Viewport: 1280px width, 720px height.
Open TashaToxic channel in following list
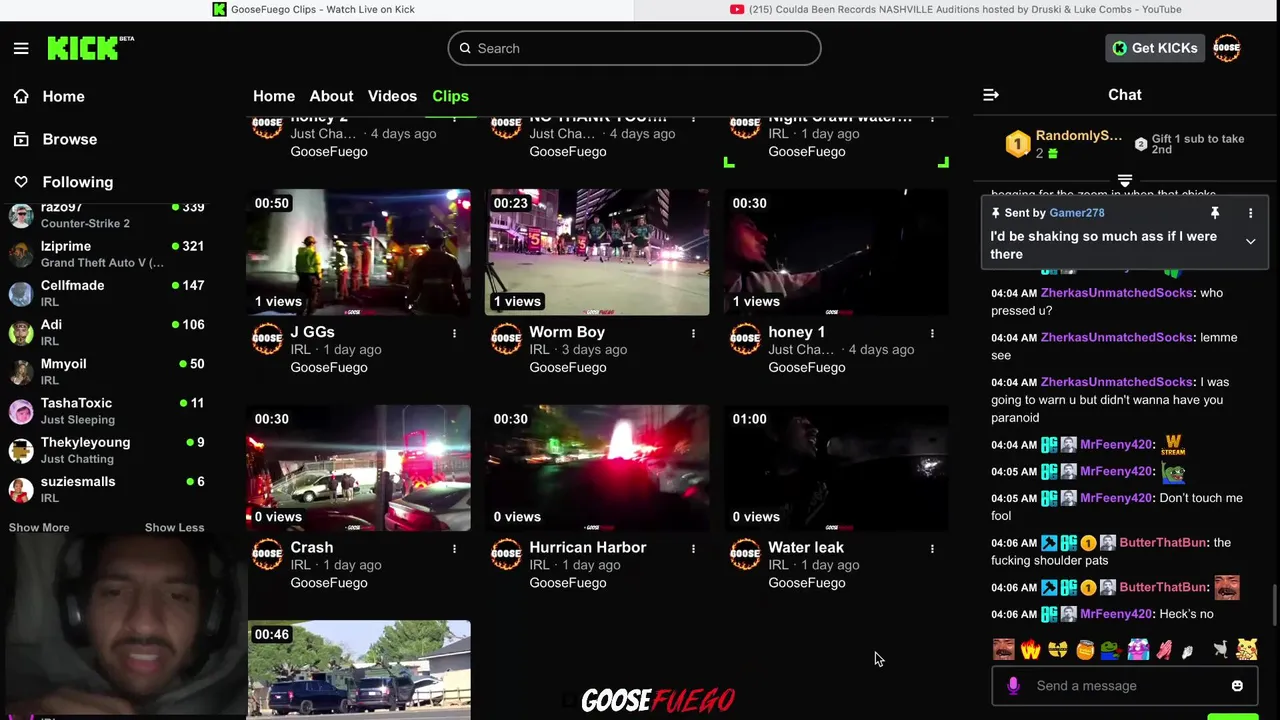[x=107, y=410]
